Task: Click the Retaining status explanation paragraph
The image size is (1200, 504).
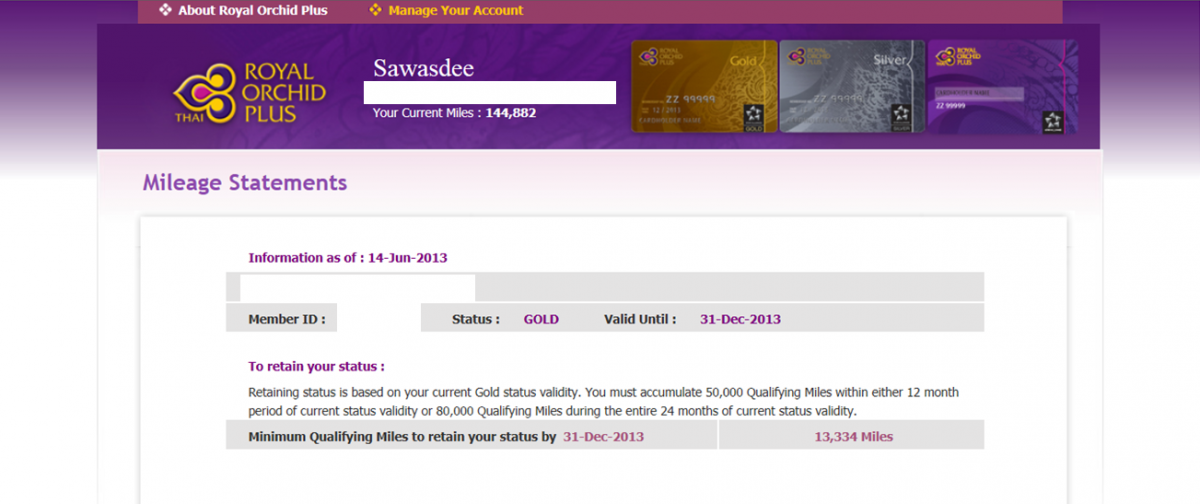Action: [x=603, y=402]
